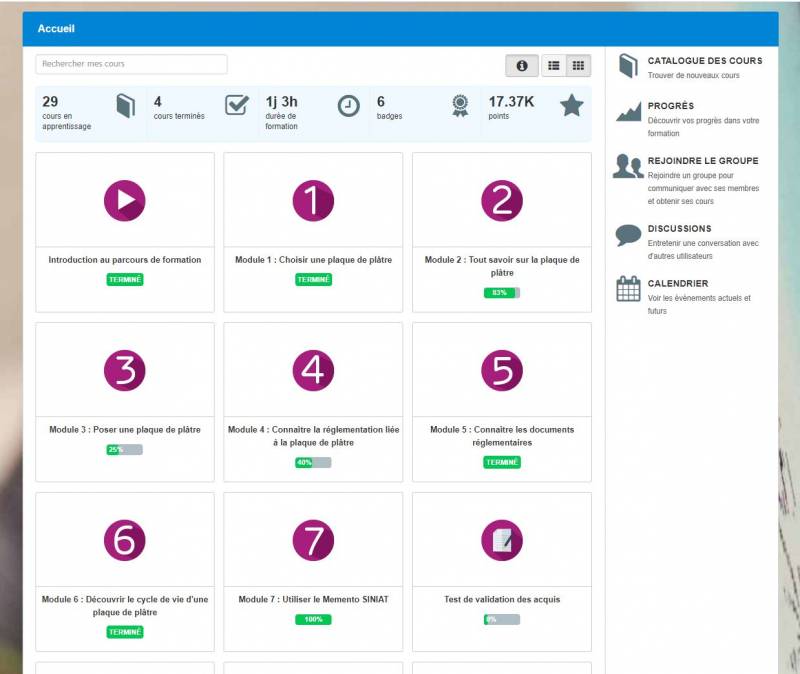
Task: Click the number 4 icon of Module 4
Action: (313, 370)
